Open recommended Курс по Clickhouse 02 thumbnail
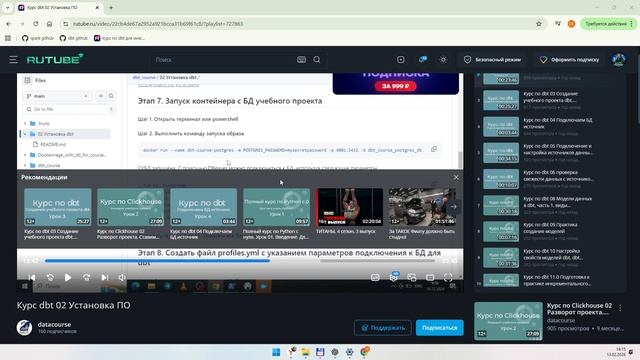 (131, 207)
